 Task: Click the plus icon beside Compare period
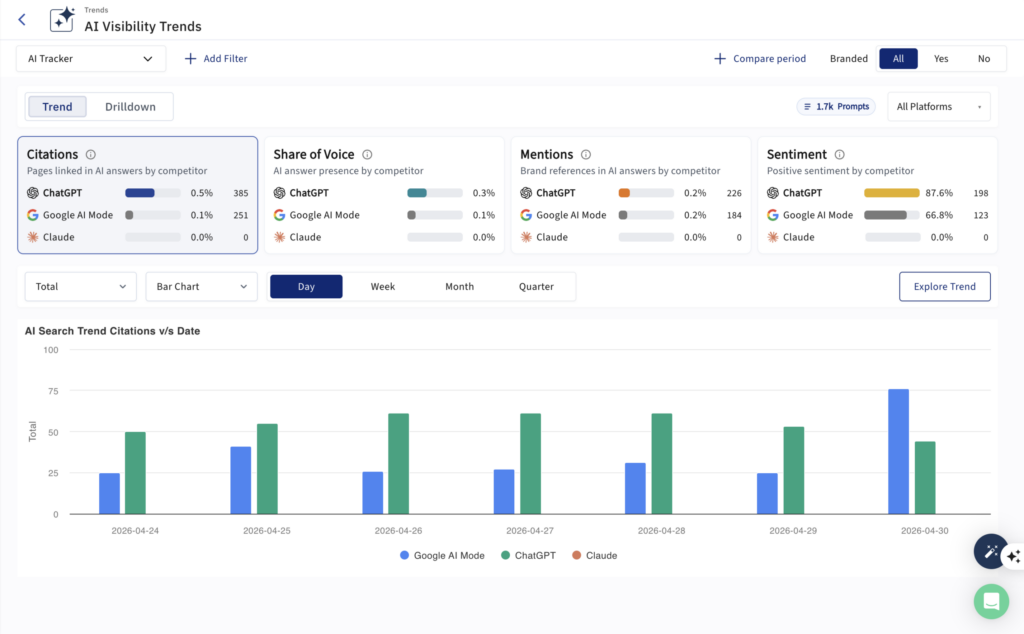720,59
